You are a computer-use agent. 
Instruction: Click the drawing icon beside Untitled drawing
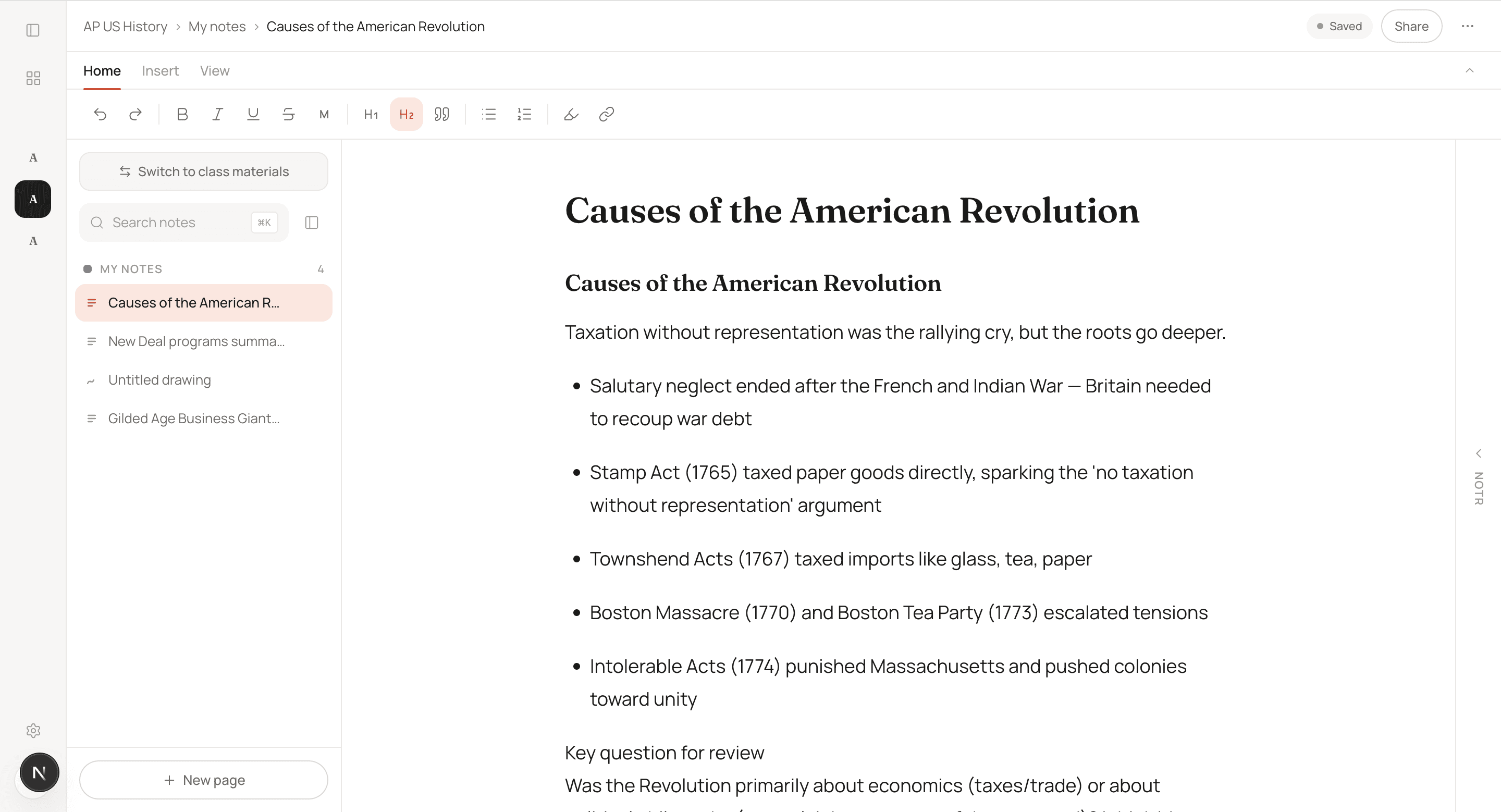pos(91,381)
